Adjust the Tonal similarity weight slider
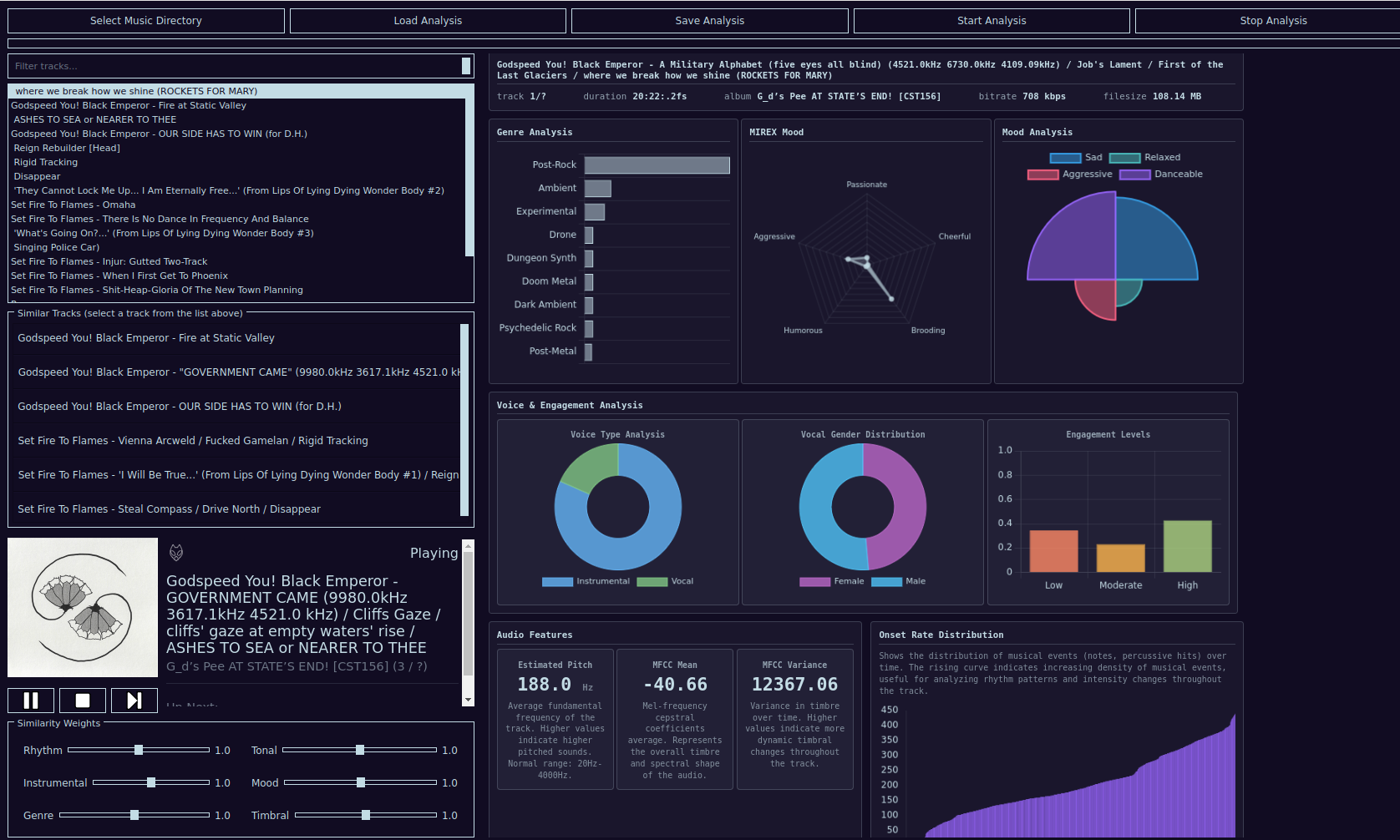 tap(359, 751)
